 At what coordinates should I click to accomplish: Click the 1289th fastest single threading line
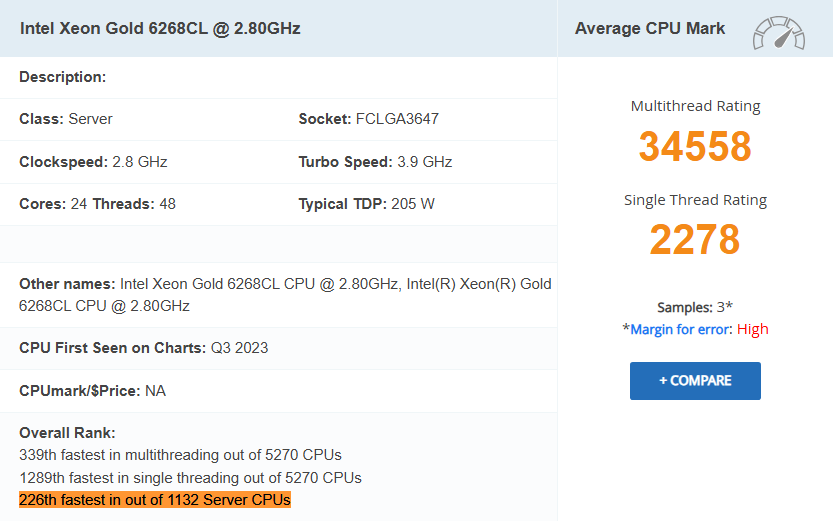coord(190,478)
